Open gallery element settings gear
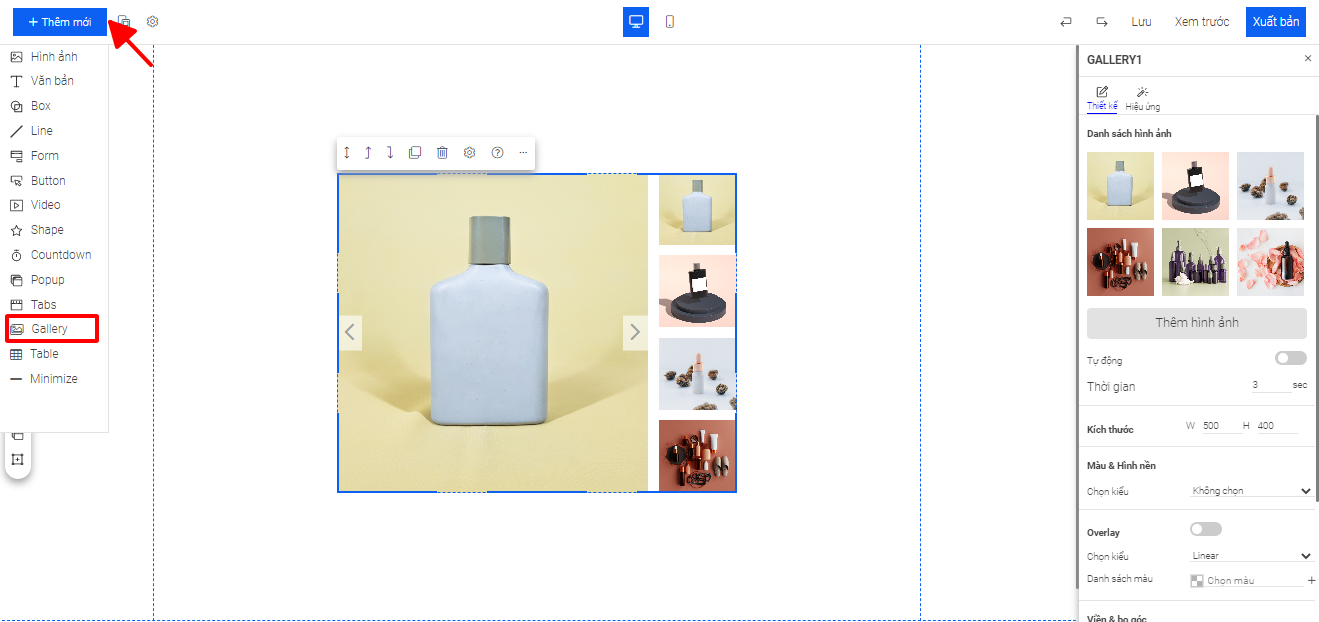The image size is (1319, 622). pos(469,153)
